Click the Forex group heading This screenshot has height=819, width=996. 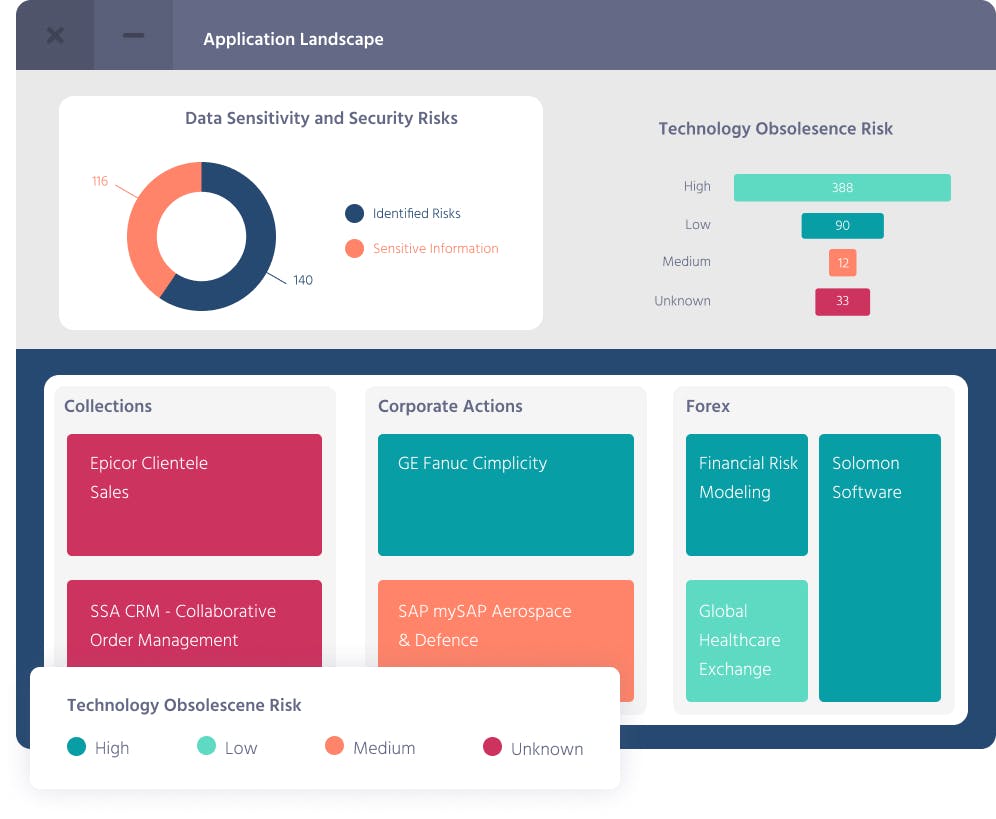point(708,406)
